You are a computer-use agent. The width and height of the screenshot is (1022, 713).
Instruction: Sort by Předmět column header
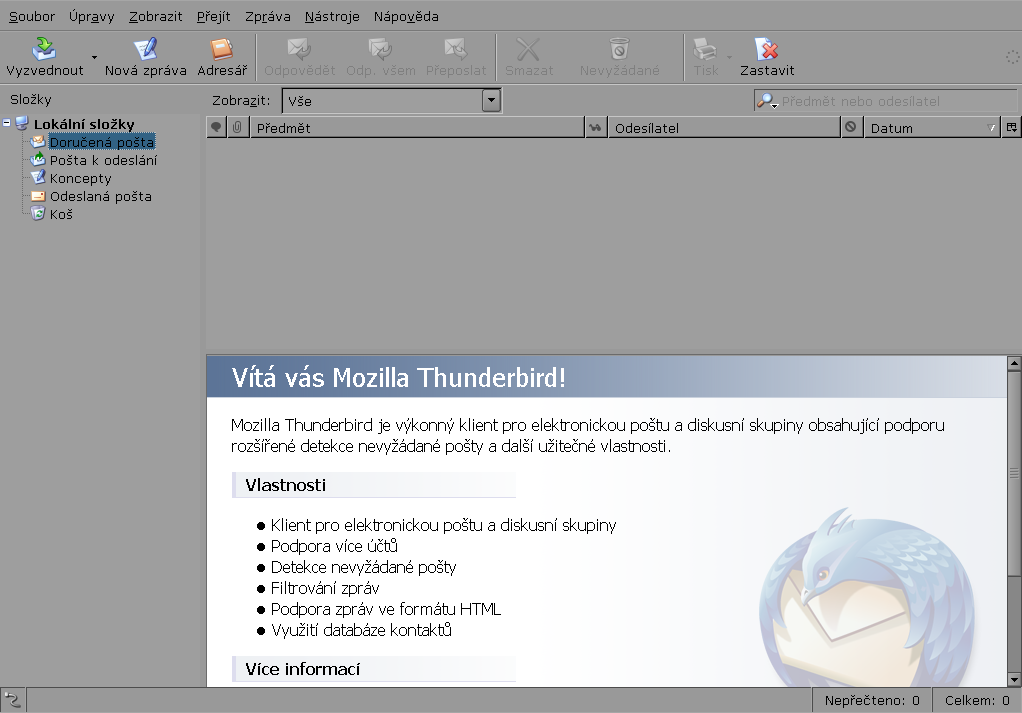point(416,128)
